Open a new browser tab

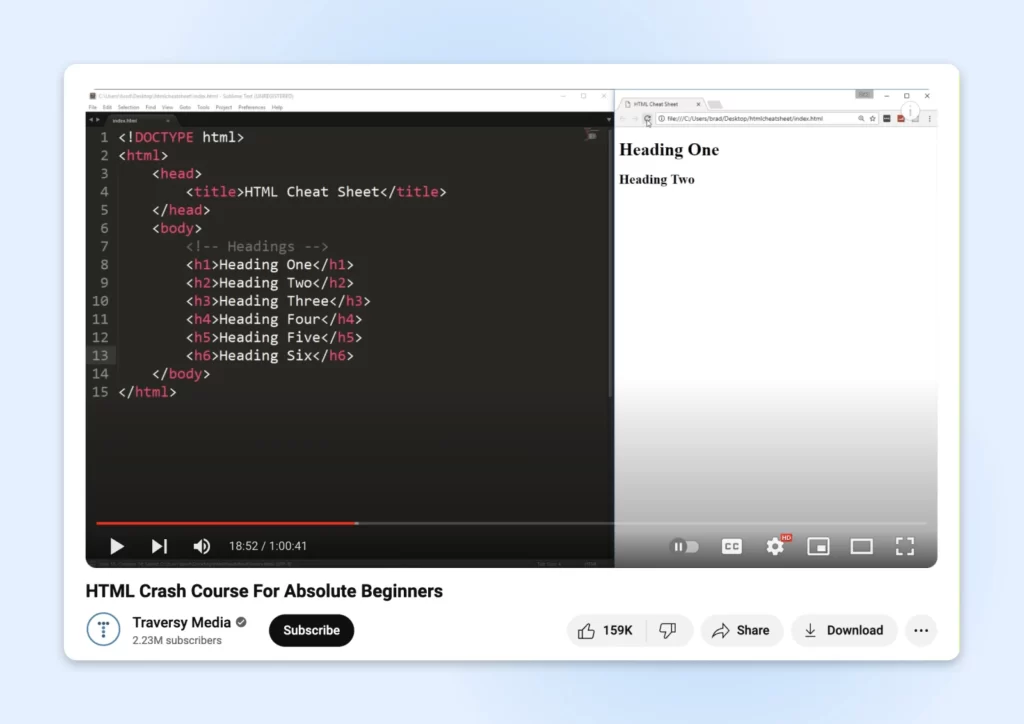click(x=715, y=104)
